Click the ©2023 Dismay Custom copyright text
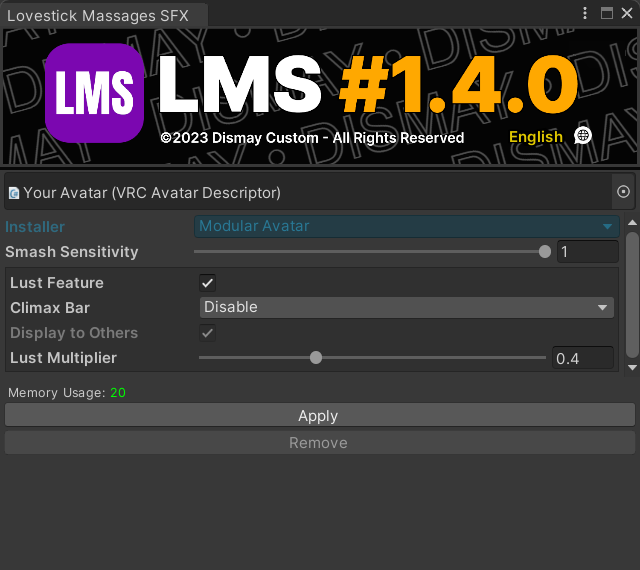 (312, 138)
